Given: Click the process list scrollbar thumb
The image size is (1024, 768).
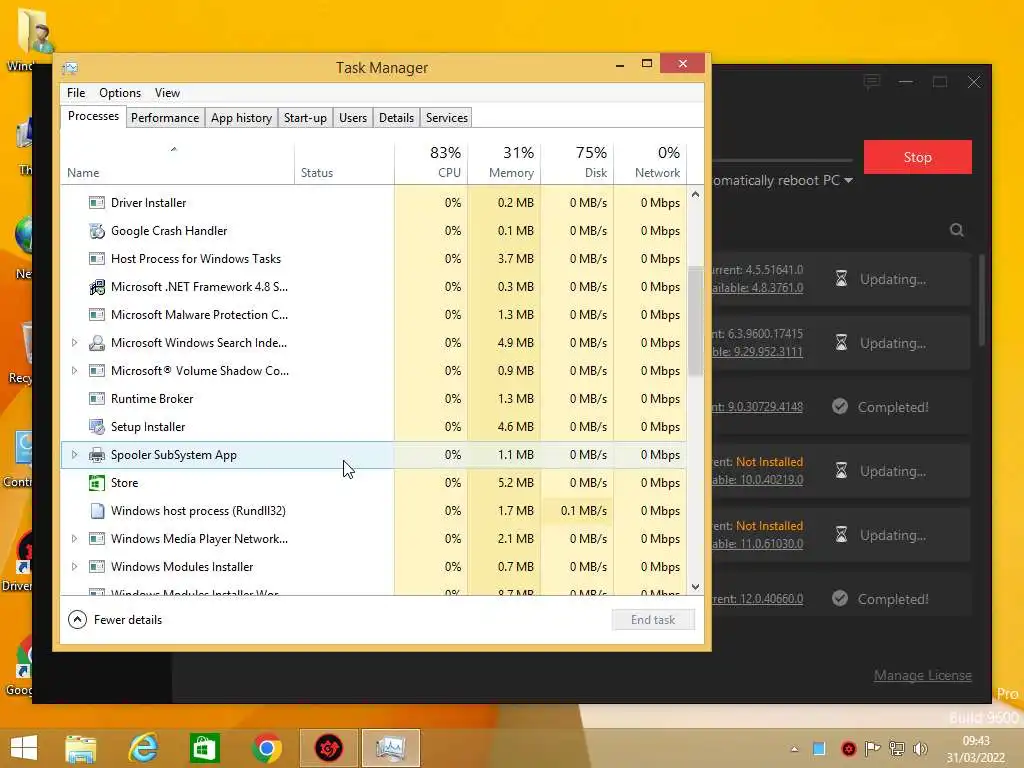Looking at the screenshot, I should [695, 321].
